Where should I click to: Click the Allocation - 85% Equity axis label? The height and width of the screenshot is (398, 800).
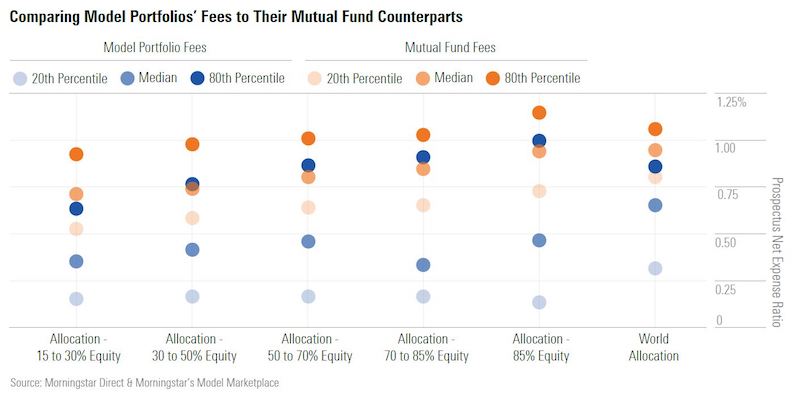click(x=541, y=347)
